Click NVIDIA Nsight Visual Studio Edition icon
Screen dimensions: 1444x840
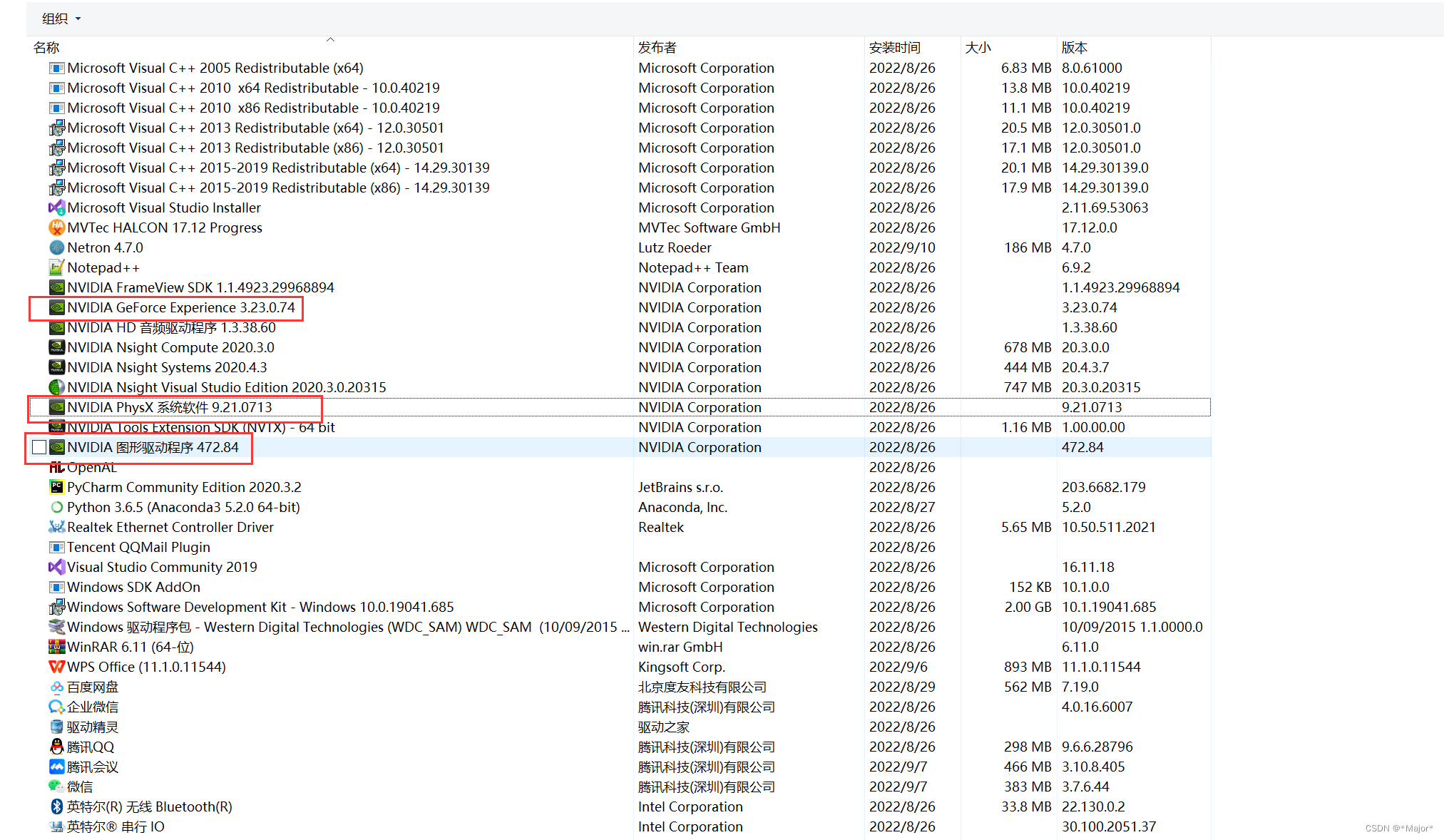tap(56, 387)
